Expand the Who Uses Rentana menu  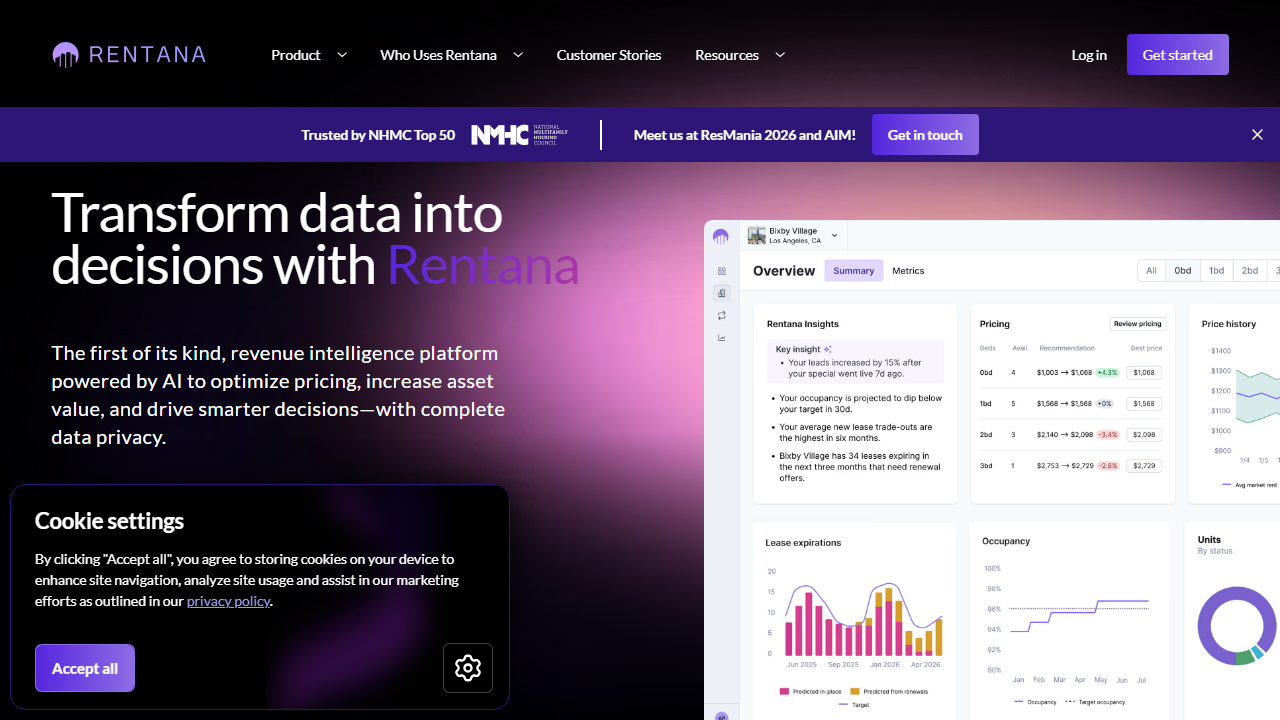pos(451,55)
